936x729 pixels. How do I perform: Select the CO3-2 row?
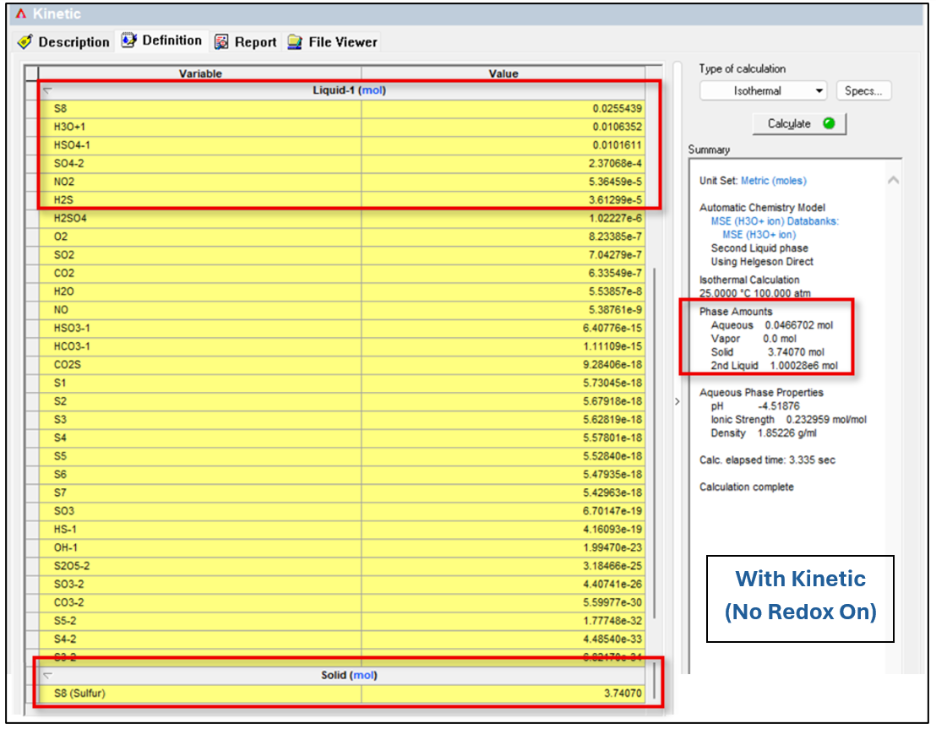point(341,603)
